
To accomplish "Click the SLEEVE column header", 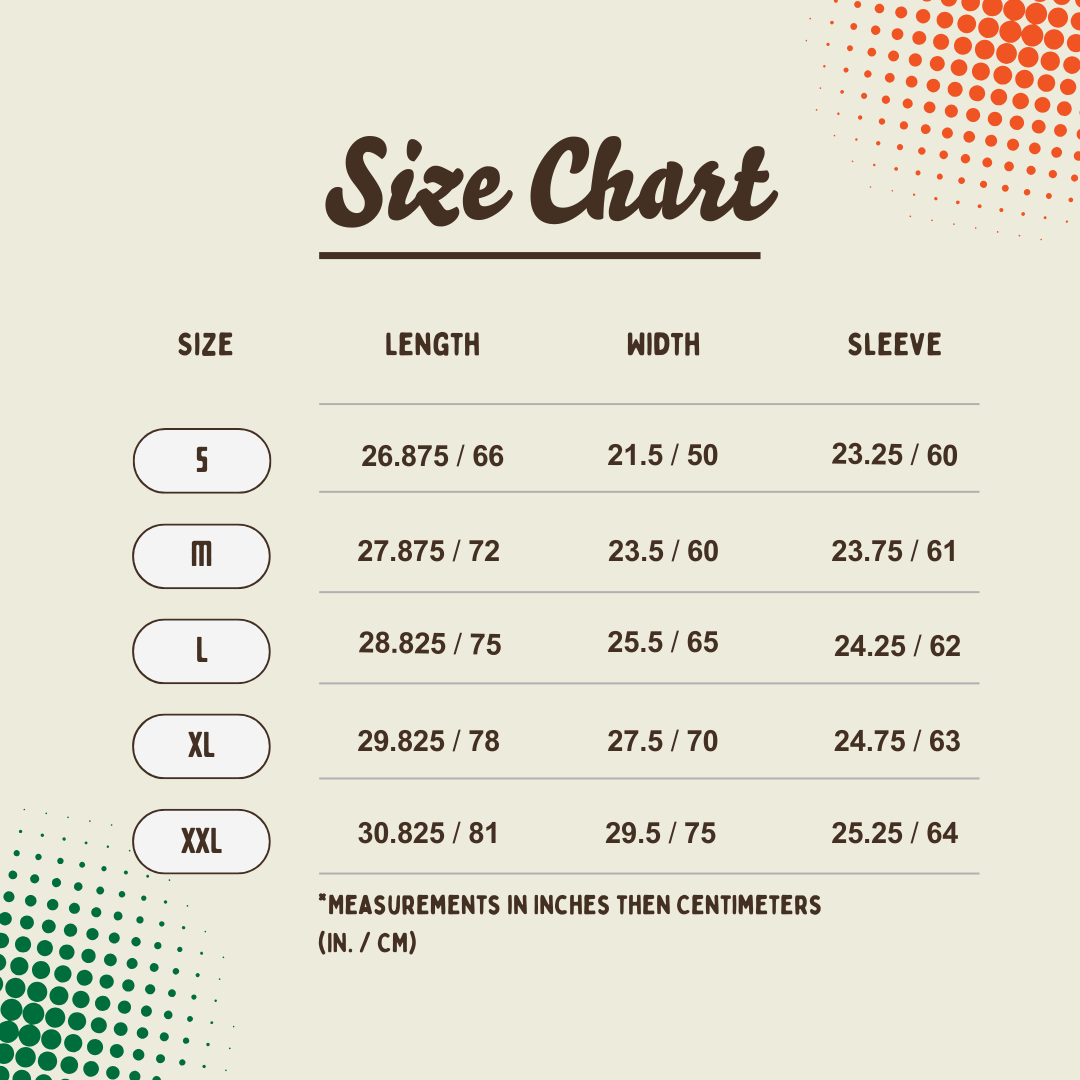I will (894, 344).
